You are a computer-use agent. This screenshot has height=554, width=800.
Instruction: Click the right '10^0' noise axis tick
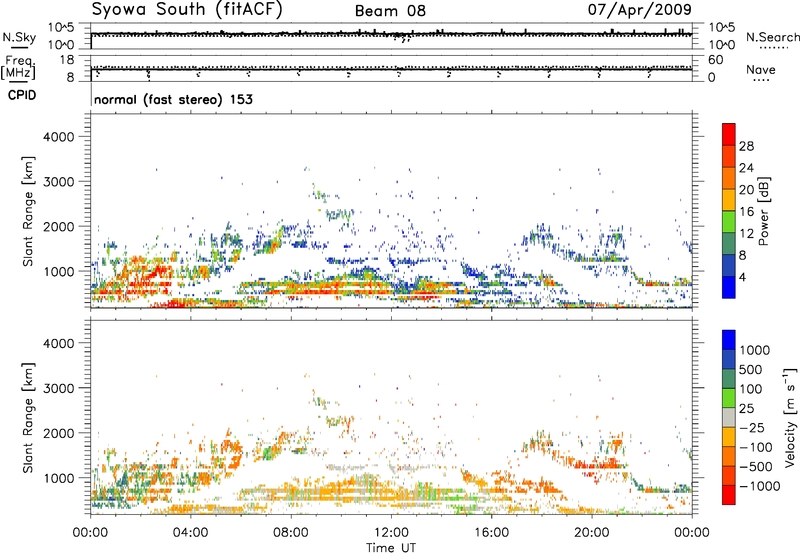coord(722,45)
